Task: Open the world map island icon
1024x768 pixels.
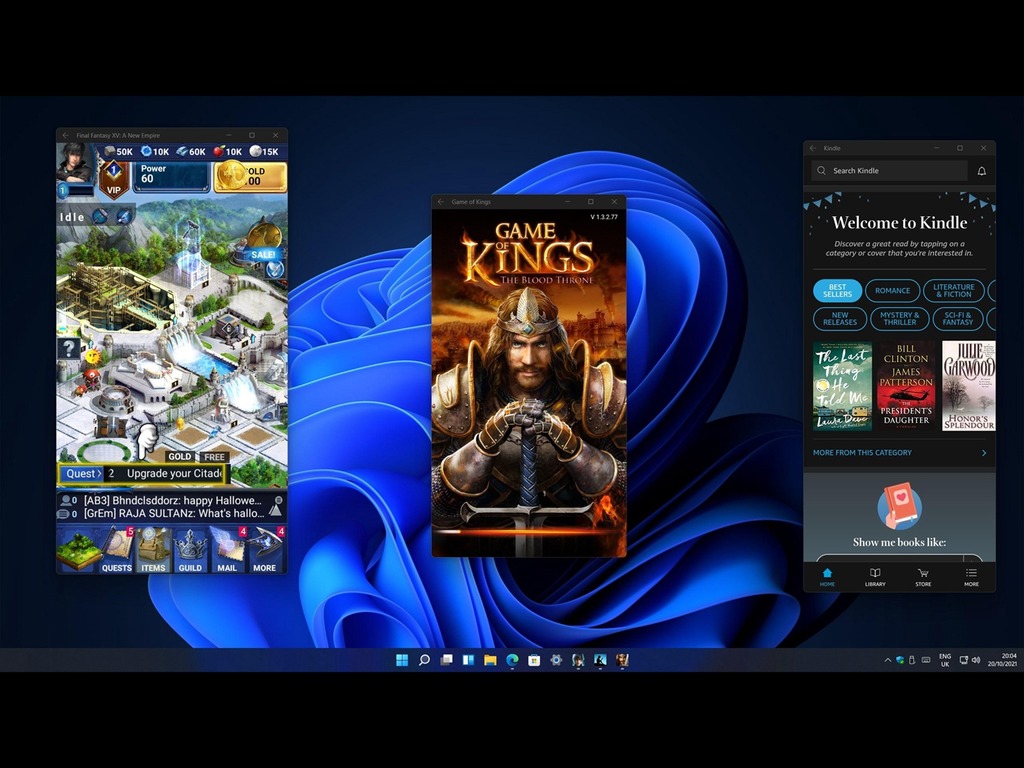Action: coord(78,550)
